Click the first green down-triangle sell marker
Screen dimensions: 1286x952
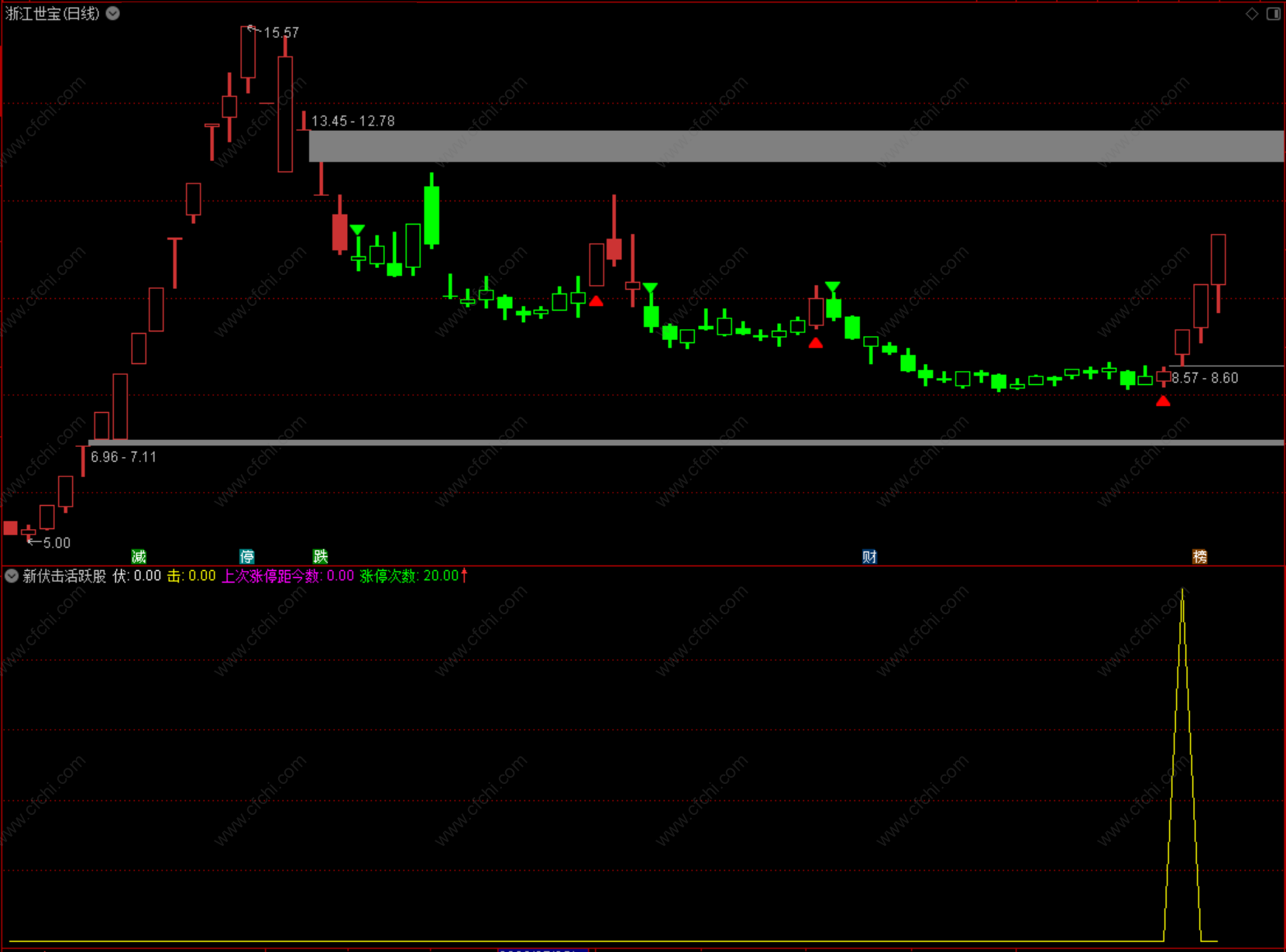(x=357, y=230)
